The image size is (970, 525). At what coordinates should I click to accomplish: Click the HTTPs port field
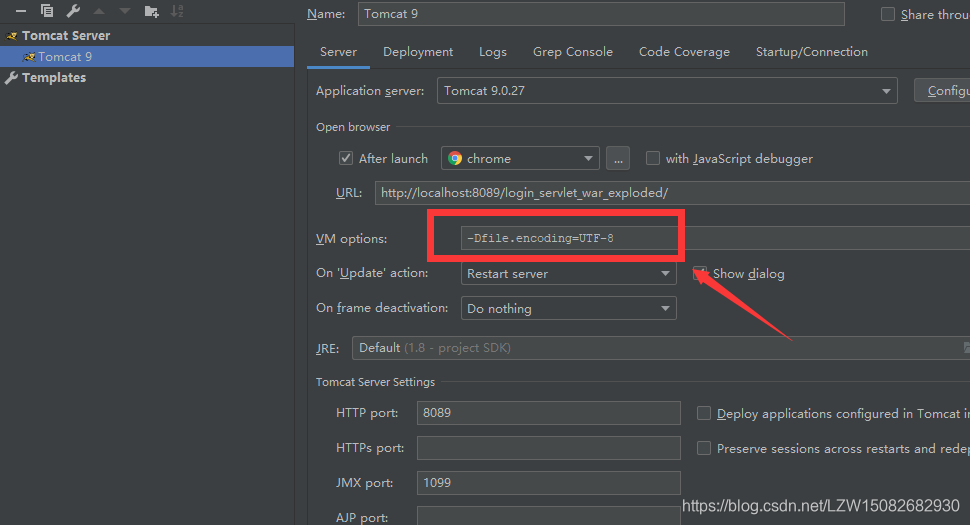pos(549,448)
